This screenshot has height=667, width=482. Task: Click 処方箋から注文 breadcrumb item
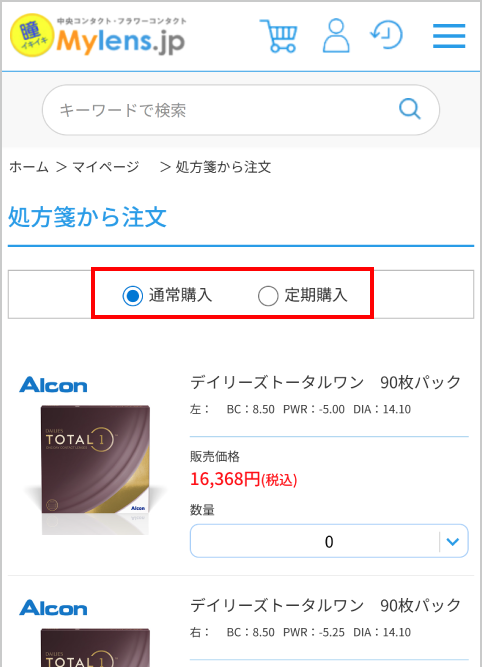coord(223,167)
